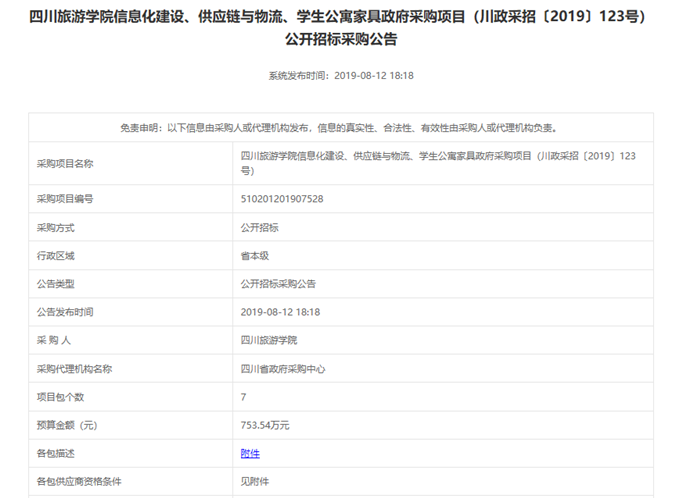
Task: Select the 项目包个数 label cell
Action: 131,397
